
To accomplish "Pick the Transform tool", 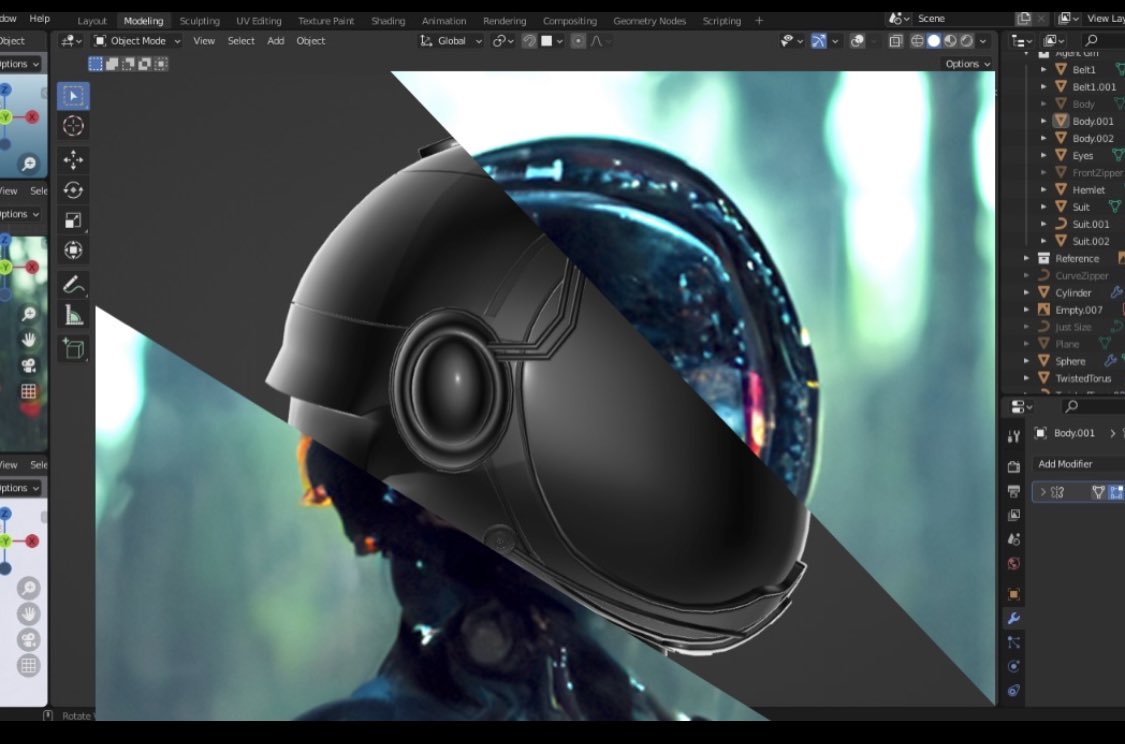I will click(73, 250).
